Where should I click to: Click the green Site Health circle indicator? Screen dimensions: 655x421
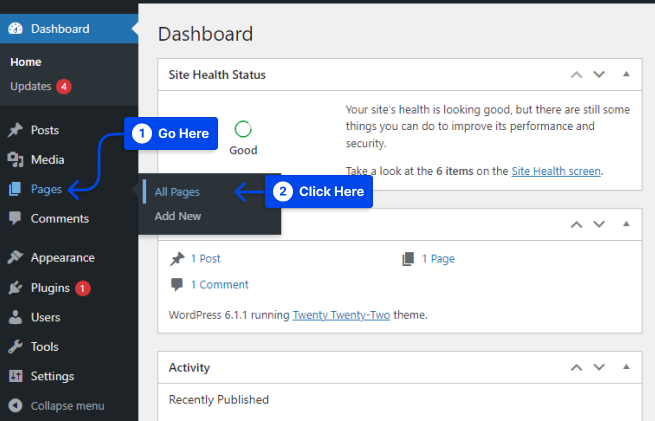point(243,129)
